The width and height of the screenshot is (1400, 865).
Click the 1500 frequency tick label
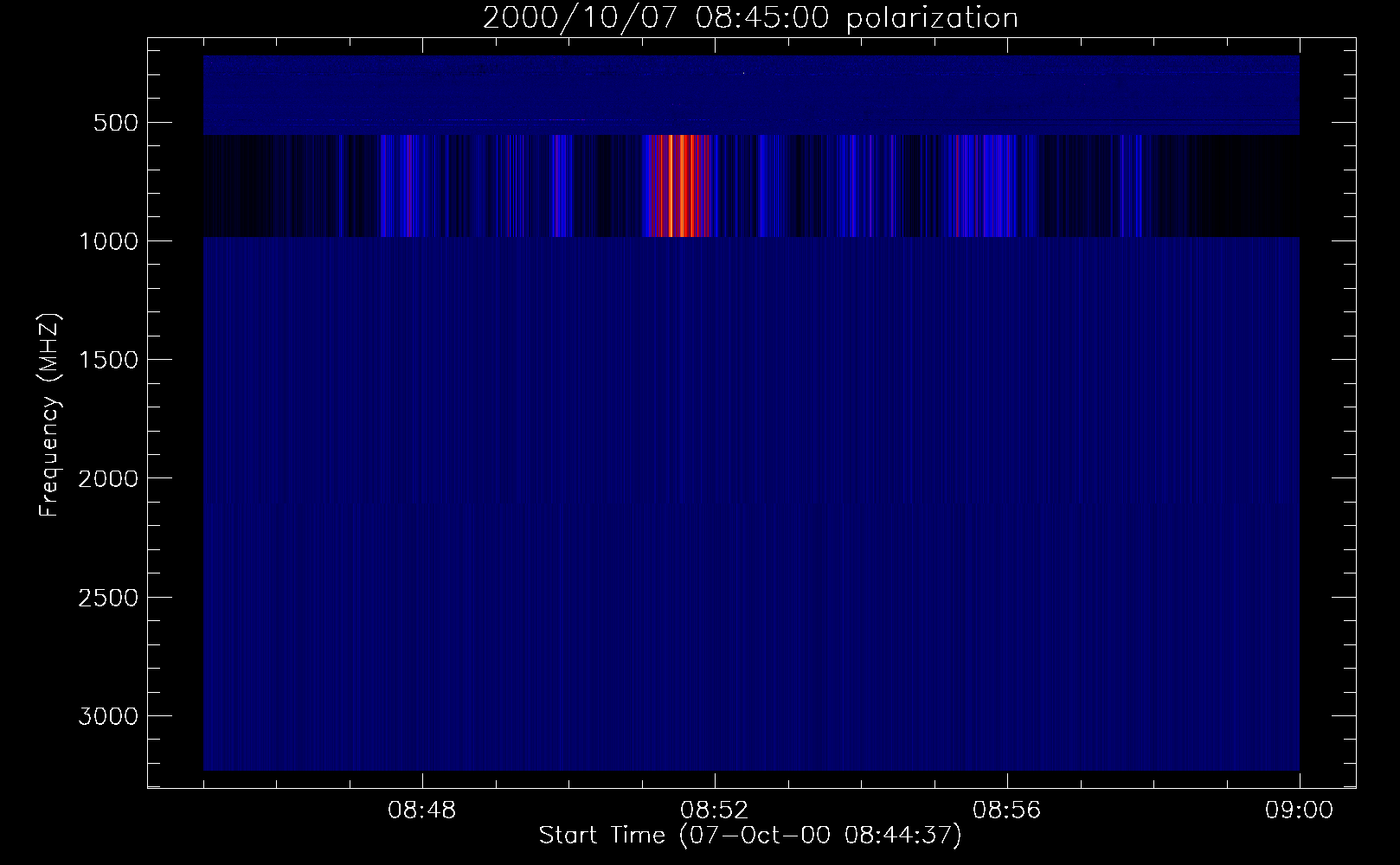pyautogui.click(x=108, y=360)
